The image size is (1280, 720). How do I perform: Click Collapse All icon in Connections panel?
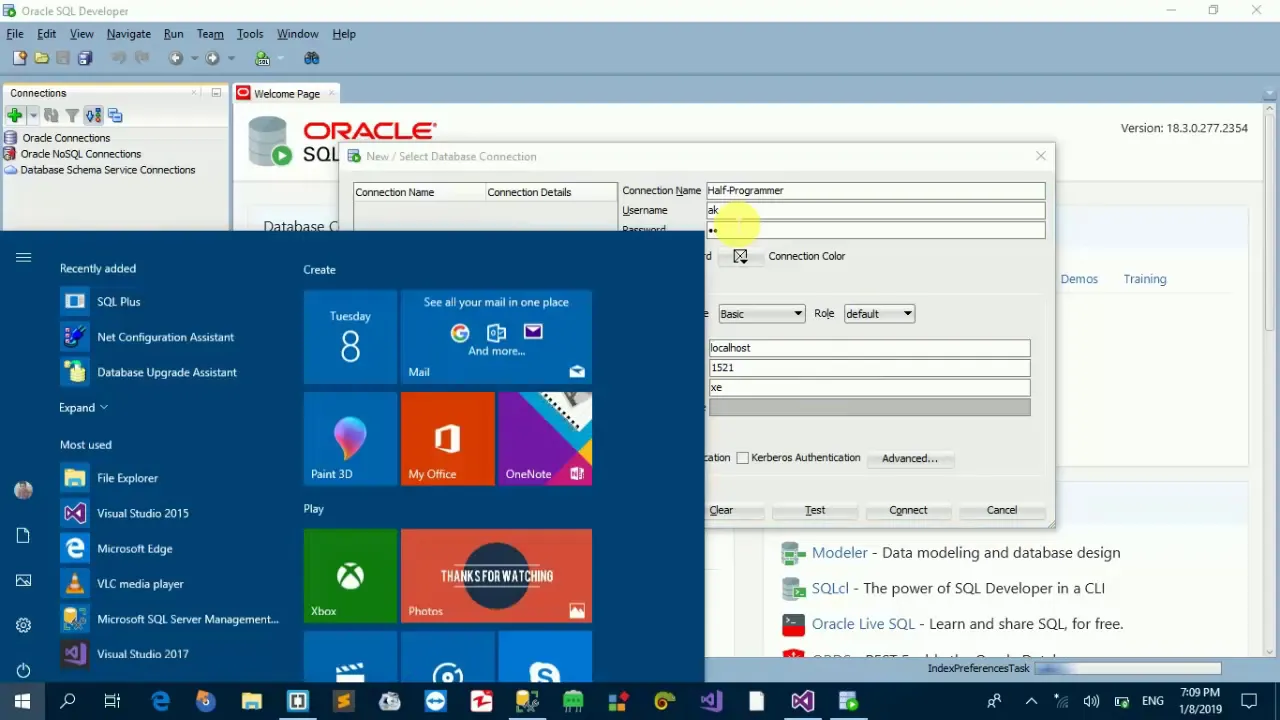pos(114,116)
